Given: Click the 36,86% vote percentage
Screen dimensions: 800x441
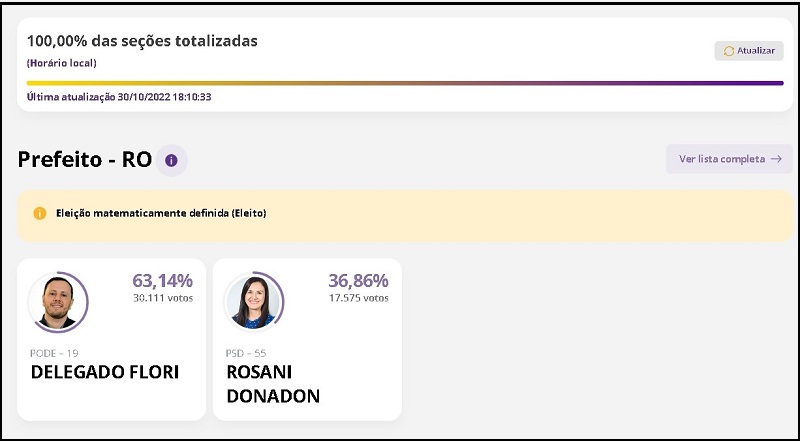Looking at the screenshot, I should (x=358, y=280).
